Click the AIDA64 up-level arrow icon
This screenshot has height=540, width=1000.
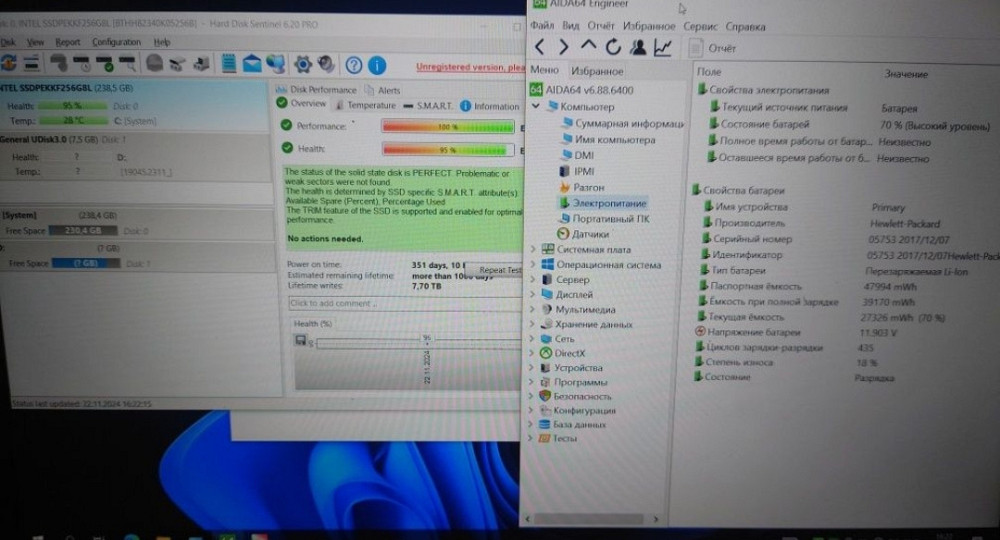click(589, 46)
